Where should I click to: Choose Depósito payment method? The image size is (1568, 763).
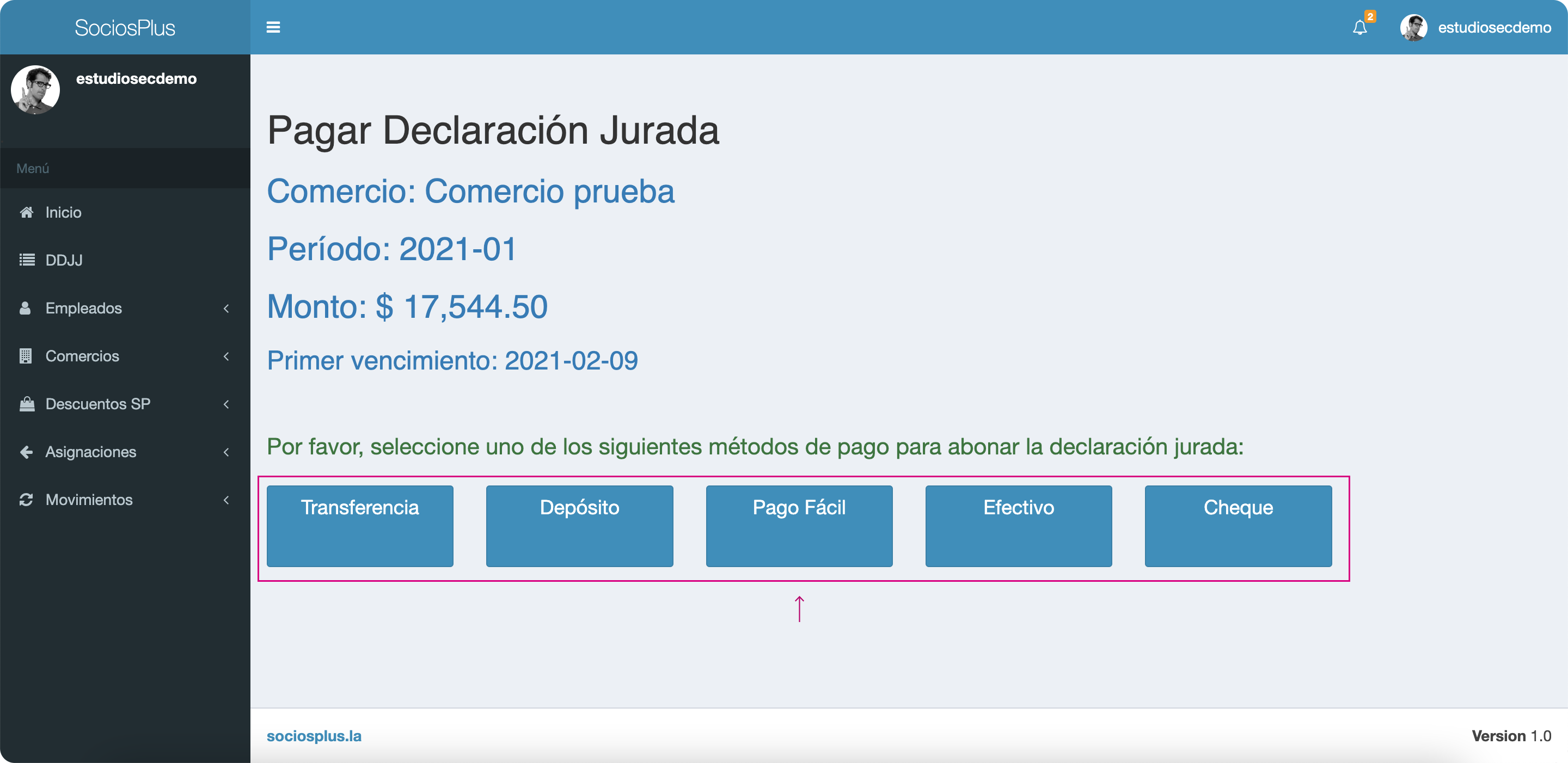(x=579, y=526)
